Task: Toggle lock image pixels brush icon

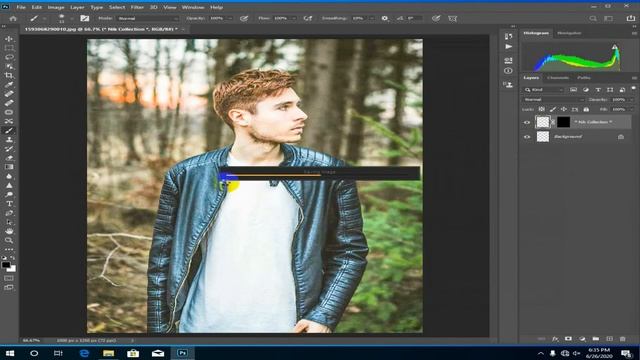Action: pos(553,109)
